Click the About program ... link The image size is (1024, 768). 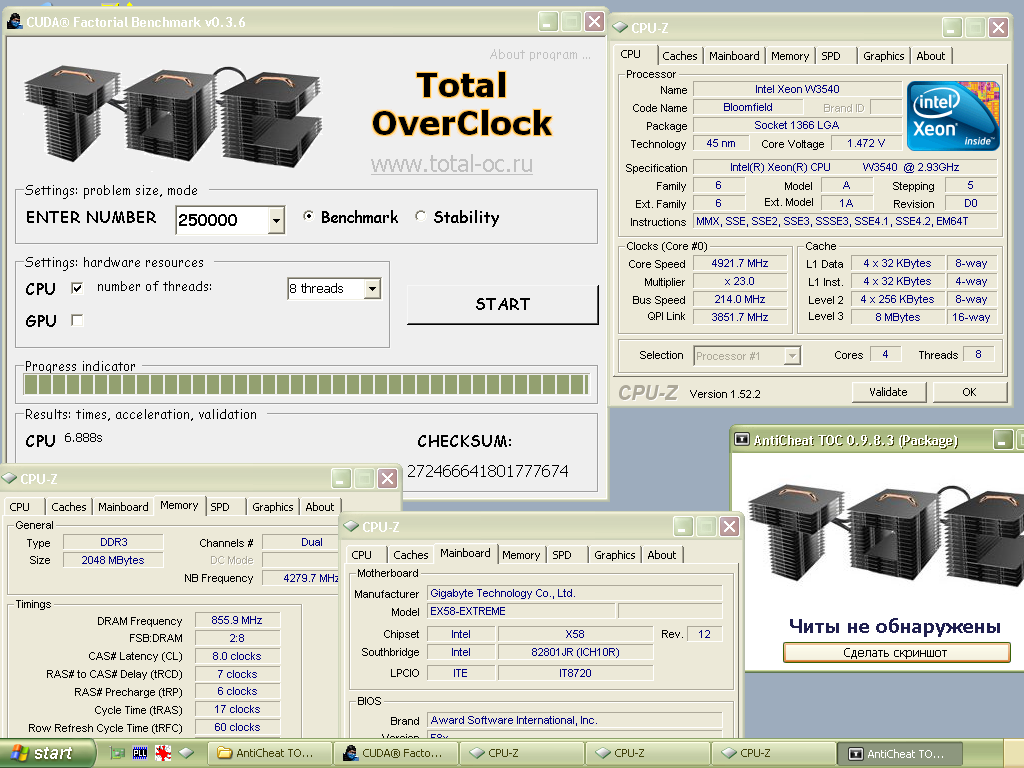540,55
